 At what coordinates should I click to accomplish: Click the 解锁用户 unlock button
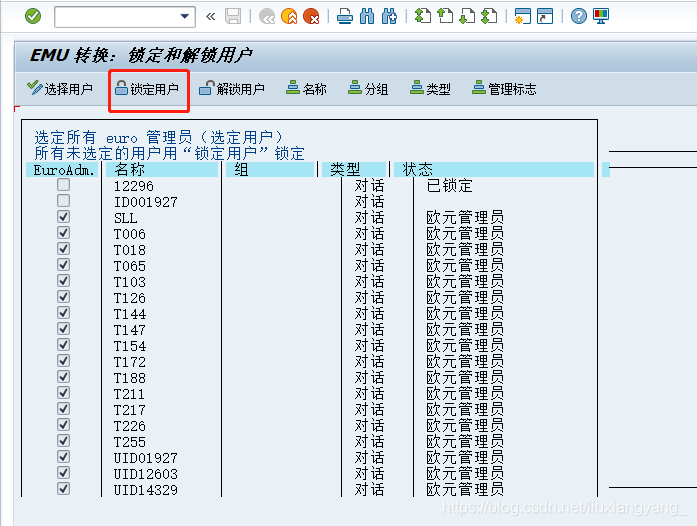pos(232,88)
